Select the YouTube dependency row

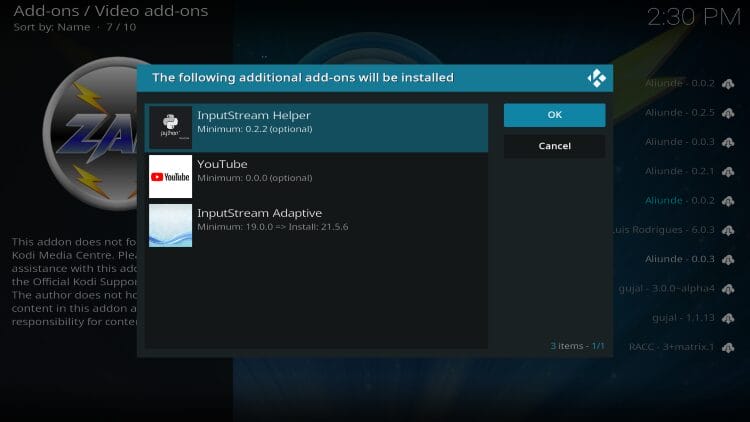pyautogui.click(x=317, y=177)
